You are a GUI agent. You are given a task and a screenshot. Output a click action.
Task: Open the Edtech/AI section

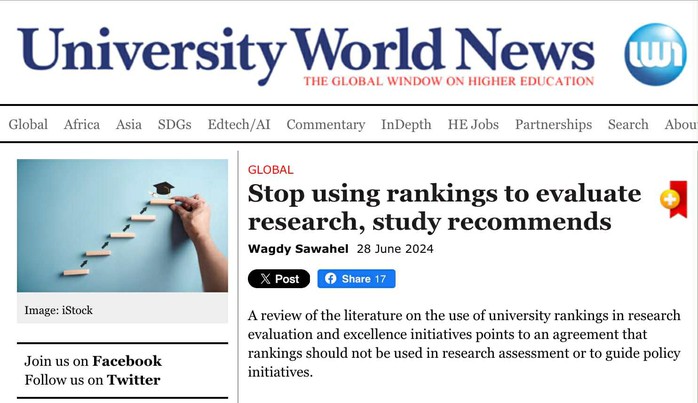(x=239, y=125)
